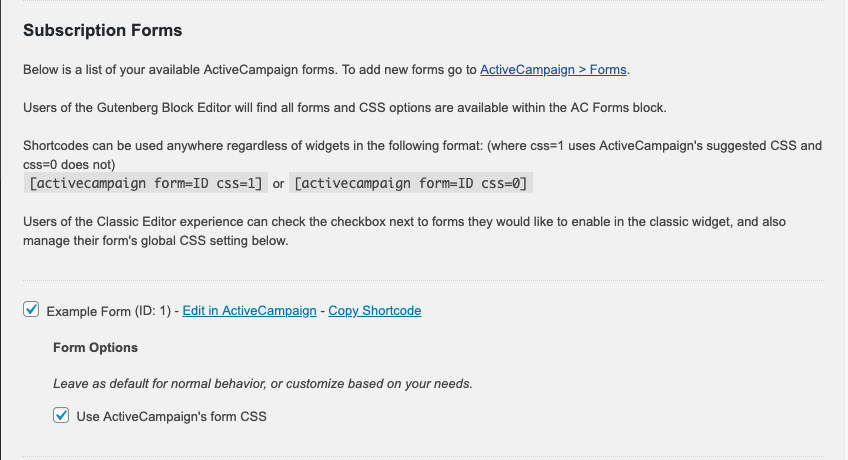Viewport: 848px width, 460px height.
Task: Click the css=1 shortcode example snippet
Action: (145, 183)
